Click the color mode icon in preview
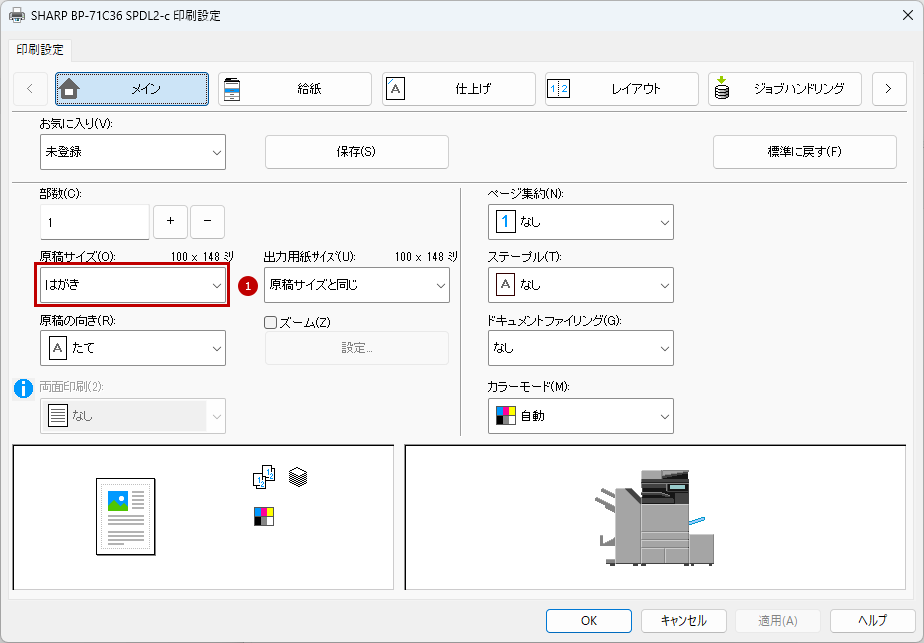924x643 pixels. point(264,516)
